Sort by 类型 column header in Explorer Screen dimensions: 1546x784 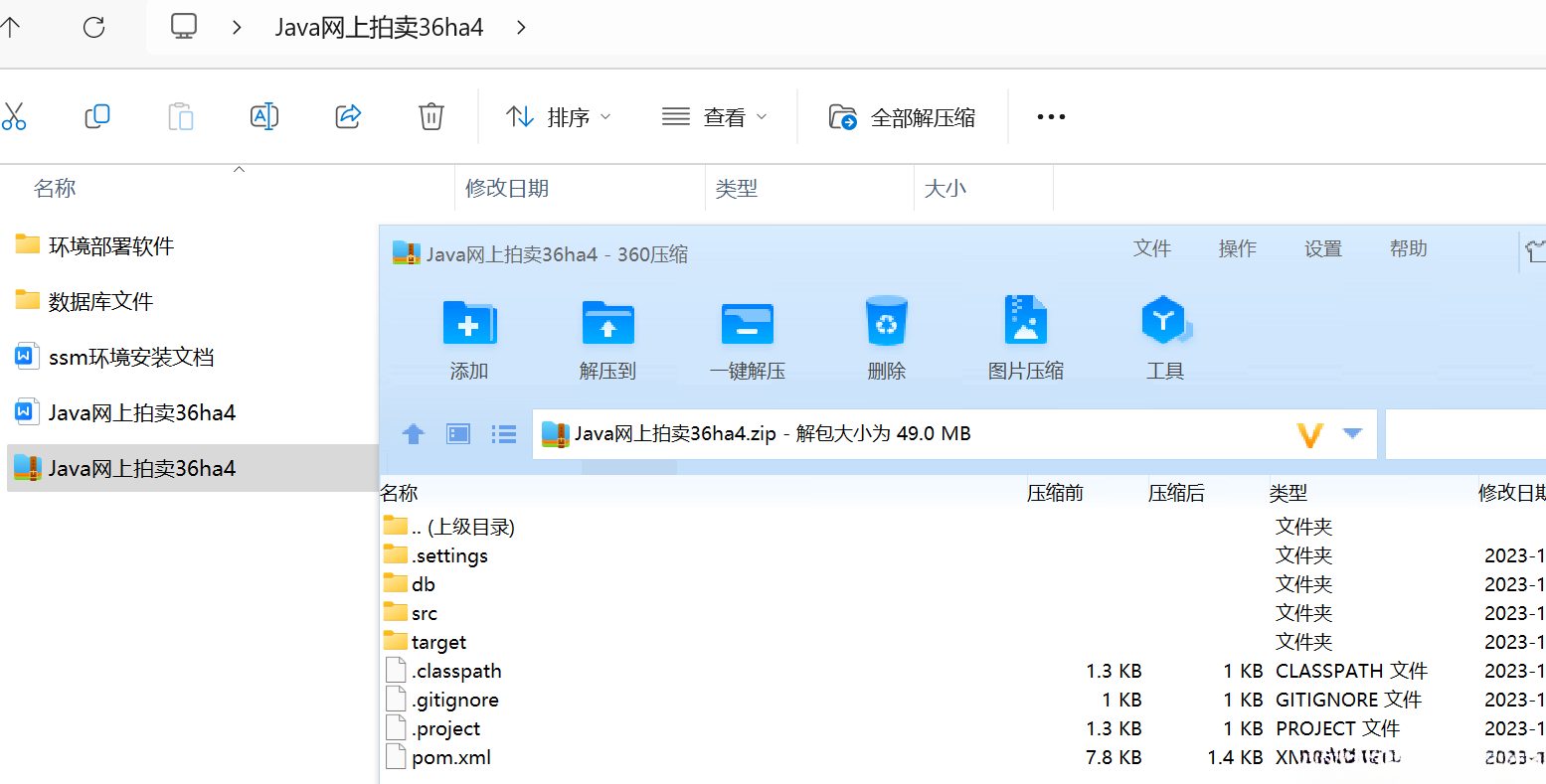[x=737, y=189]
